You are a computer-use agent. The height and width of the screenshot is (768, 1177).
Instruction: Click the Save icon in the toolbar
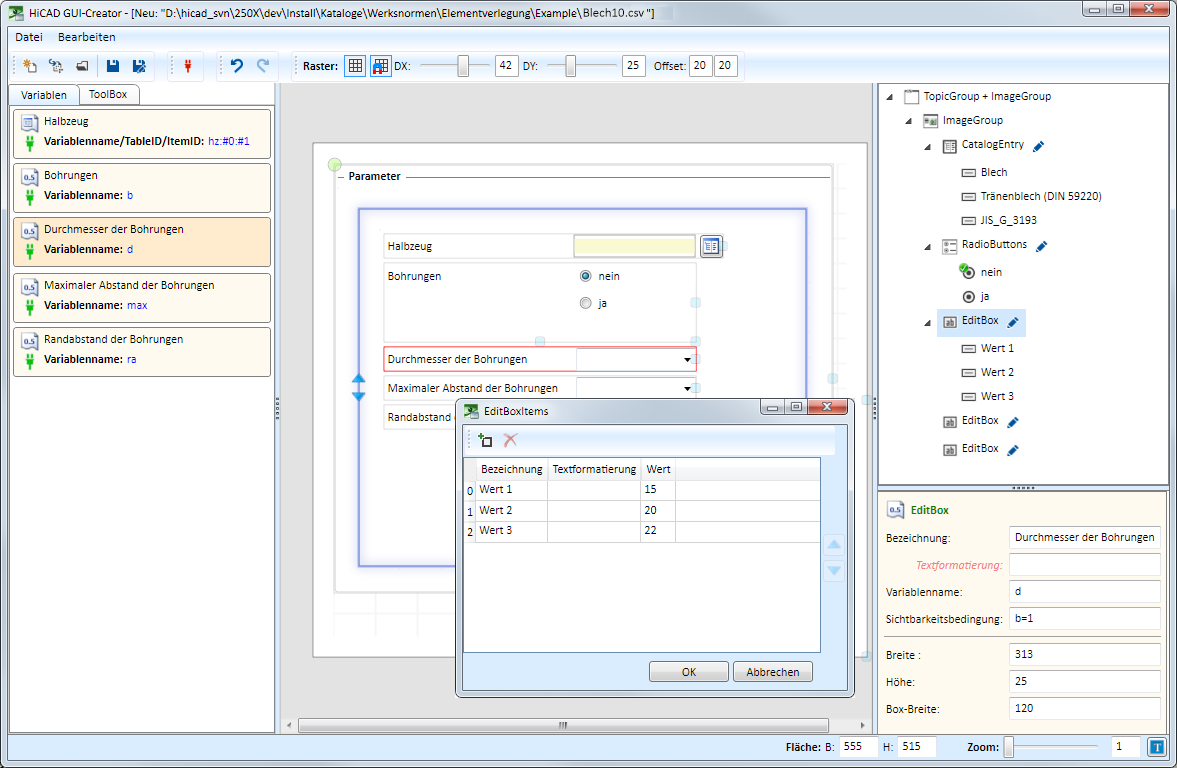(x=113, y=66)
